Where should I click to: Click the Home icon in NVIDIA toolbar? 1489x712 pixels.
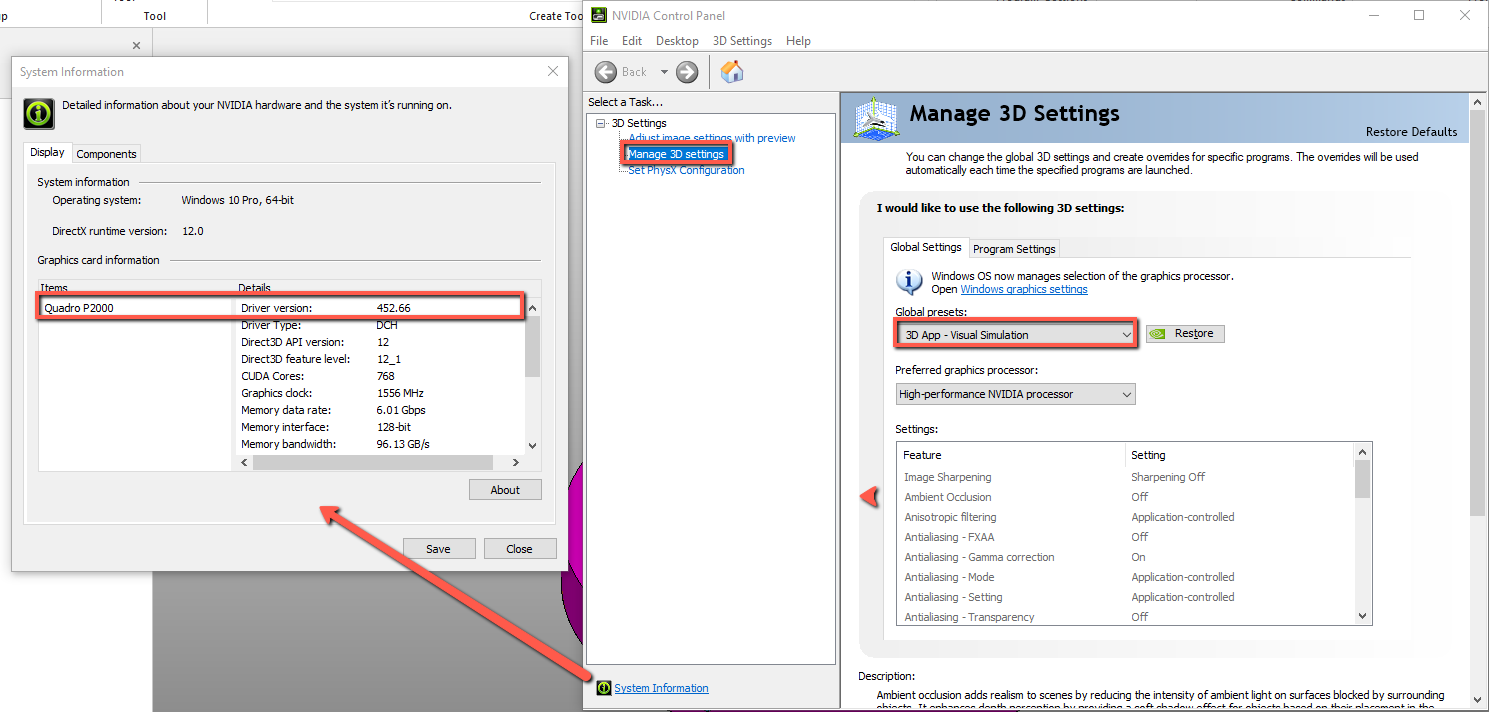(x=732, y=71)
